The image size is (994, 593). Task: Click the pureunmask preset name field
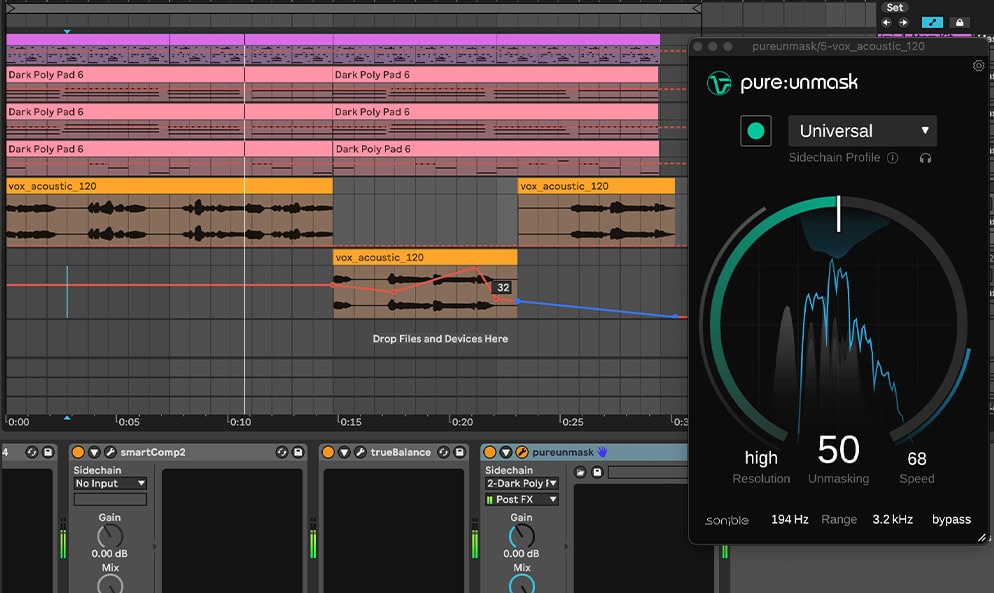point(648,472)
